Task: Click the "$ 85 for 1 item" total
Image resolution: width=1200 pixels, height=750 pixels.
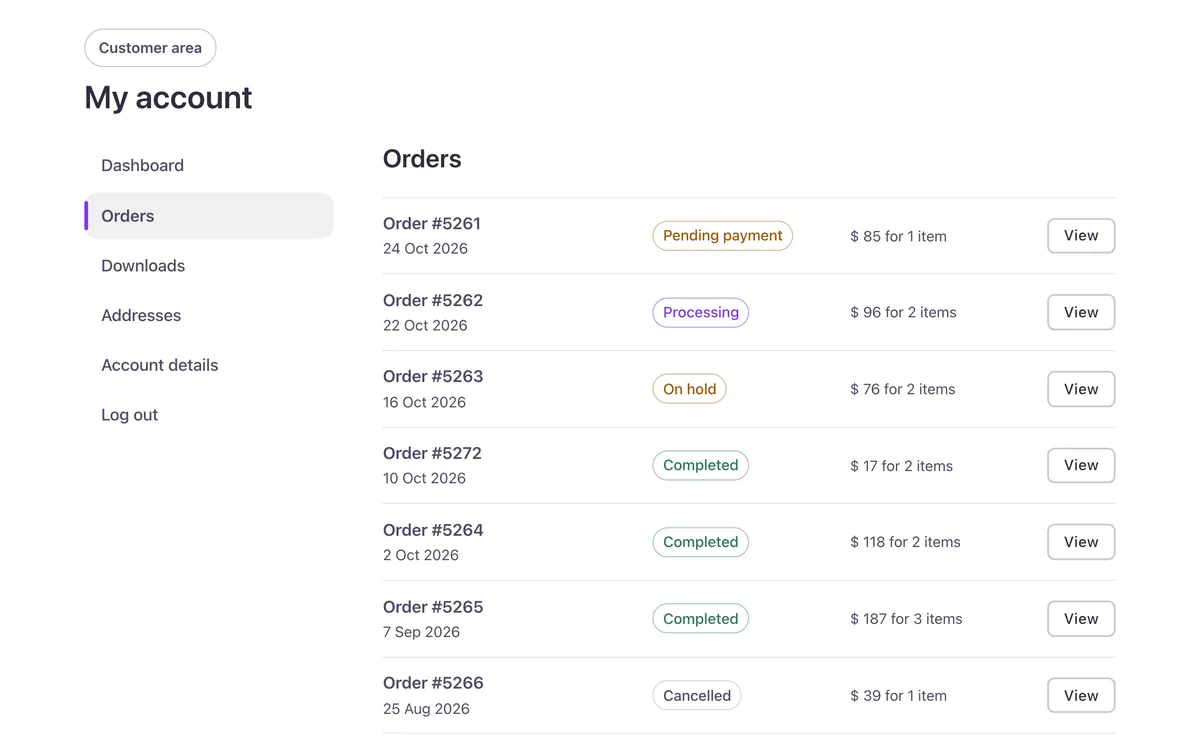Action: 899,237
